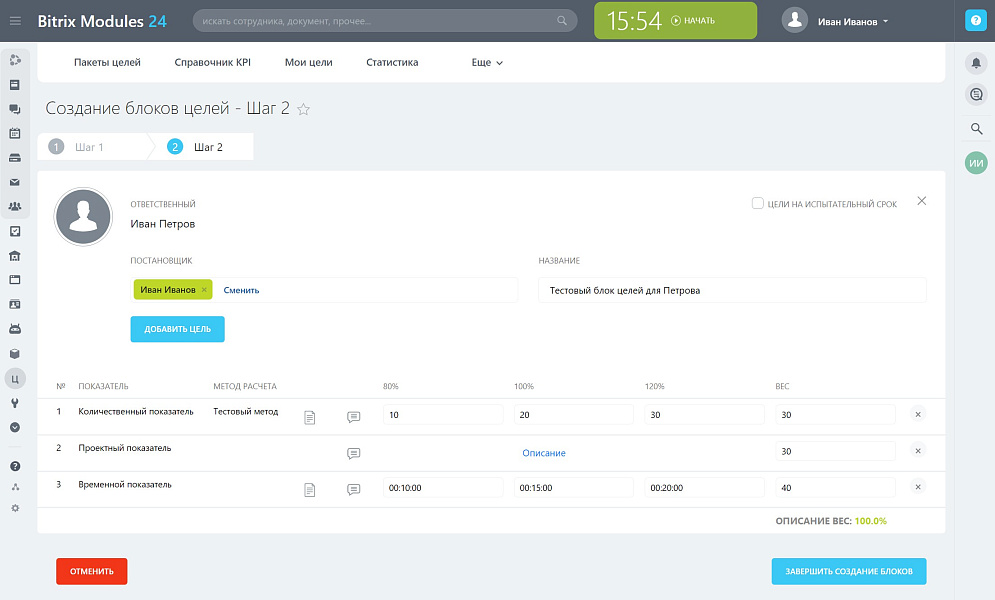Remove the Временной показатель row
The image size is (995, 600).
918,487
